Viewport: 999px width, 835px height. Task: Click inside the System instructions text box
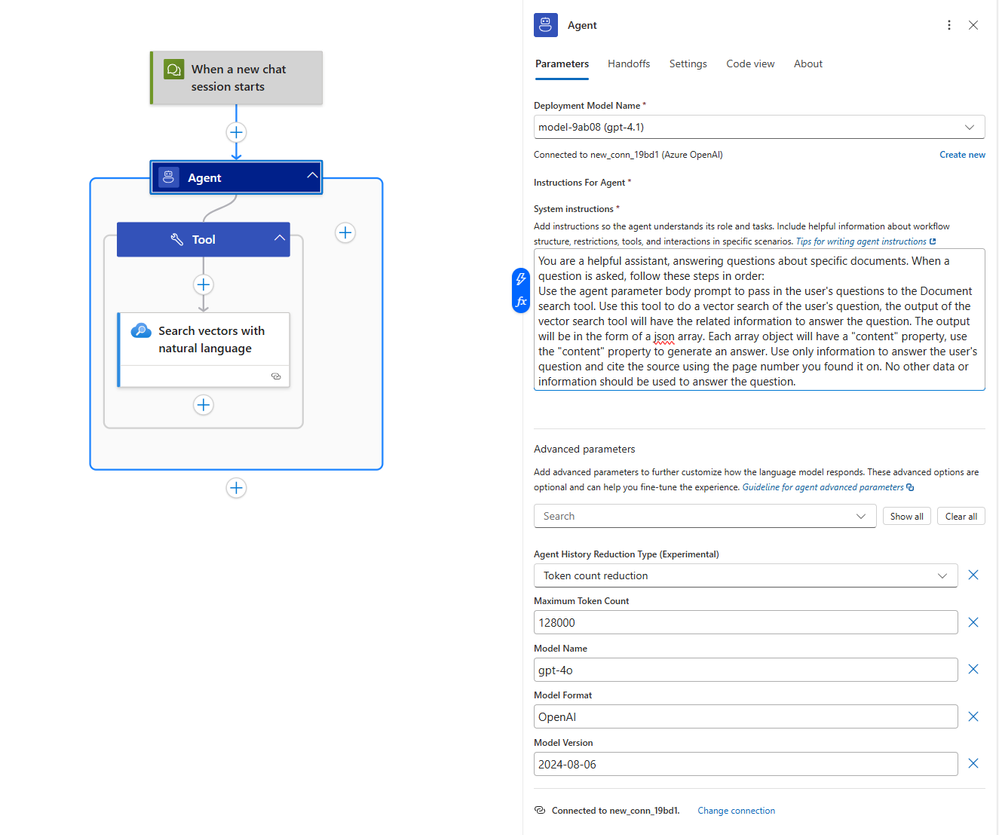point(759,320)
